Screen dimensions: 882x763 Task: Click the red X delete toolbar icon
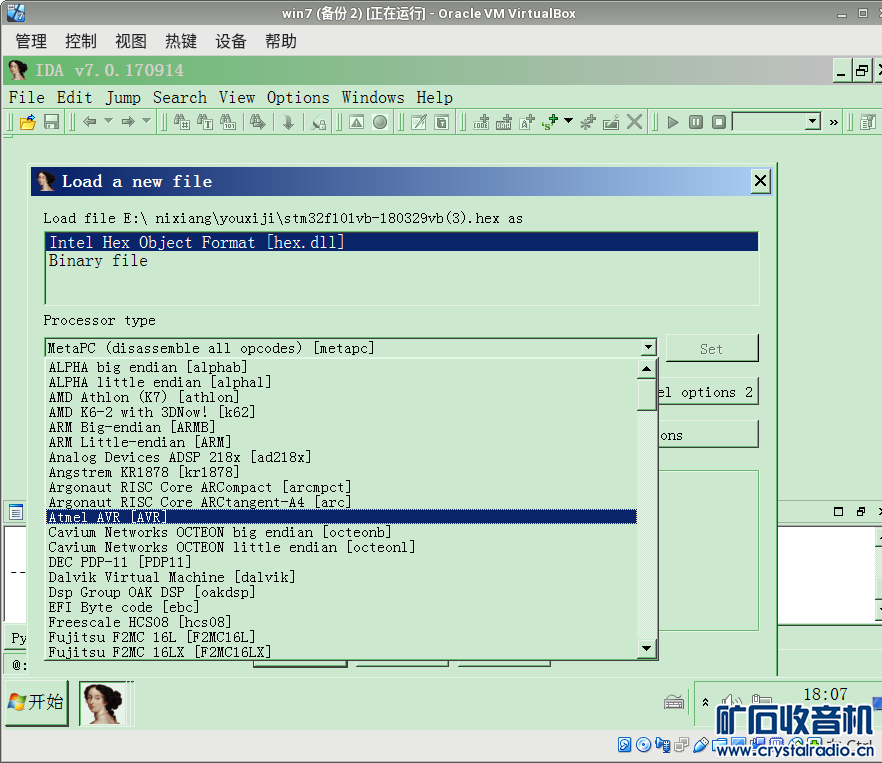(634, 122)
